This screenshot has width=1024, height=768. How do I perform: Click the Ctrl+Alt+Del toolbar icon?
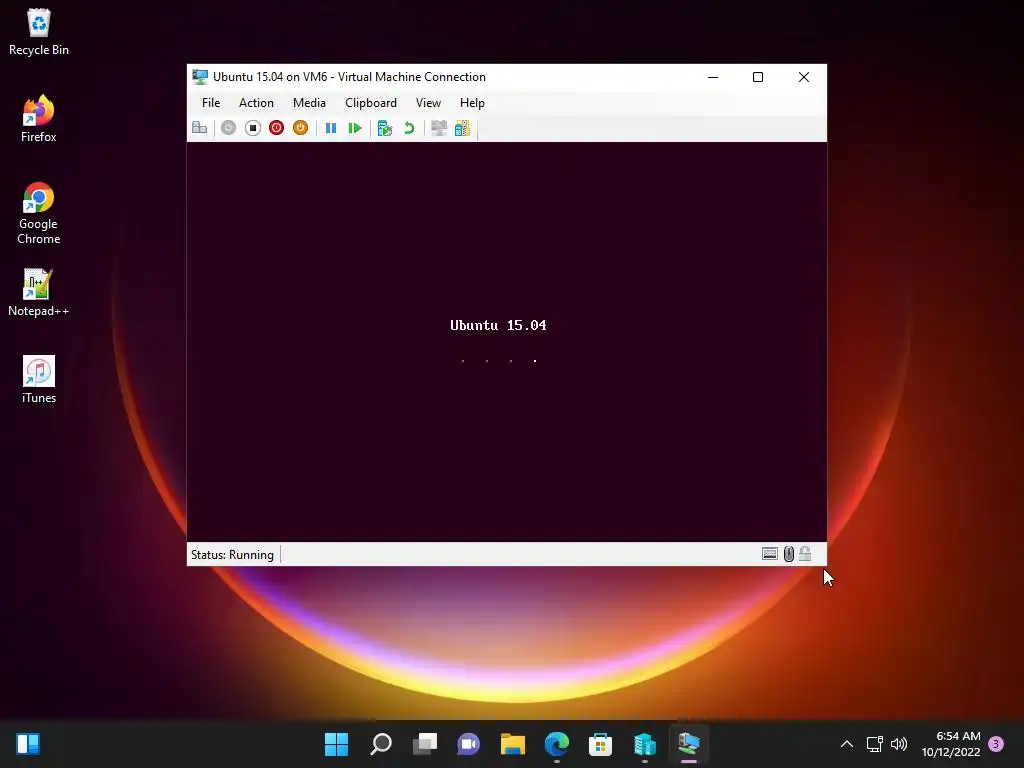[200, 128]
